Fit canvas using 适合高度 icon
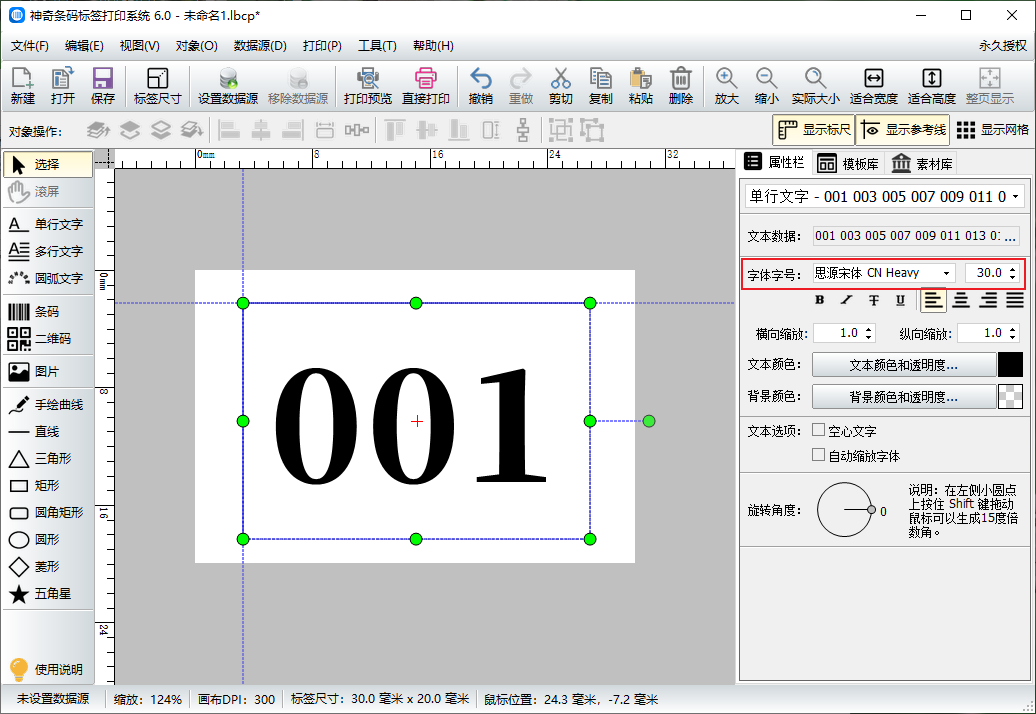1036x714 pixels. (x=932, y=86)
